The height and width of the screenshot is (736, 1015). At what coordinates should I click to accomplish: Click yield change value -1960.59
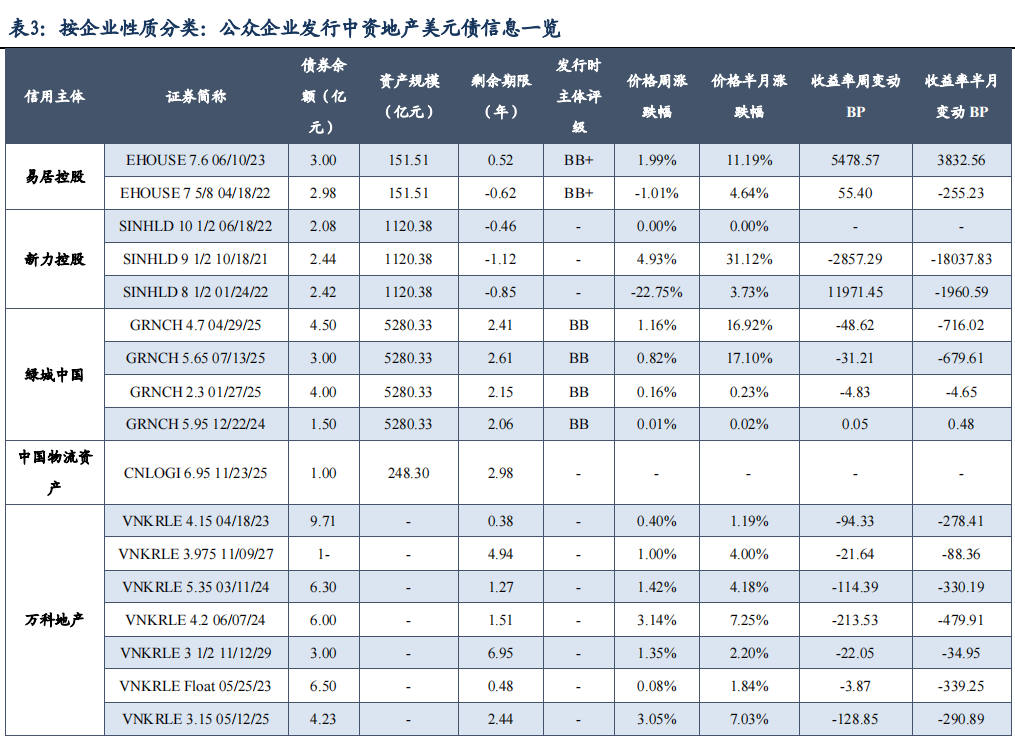[961, 292]
